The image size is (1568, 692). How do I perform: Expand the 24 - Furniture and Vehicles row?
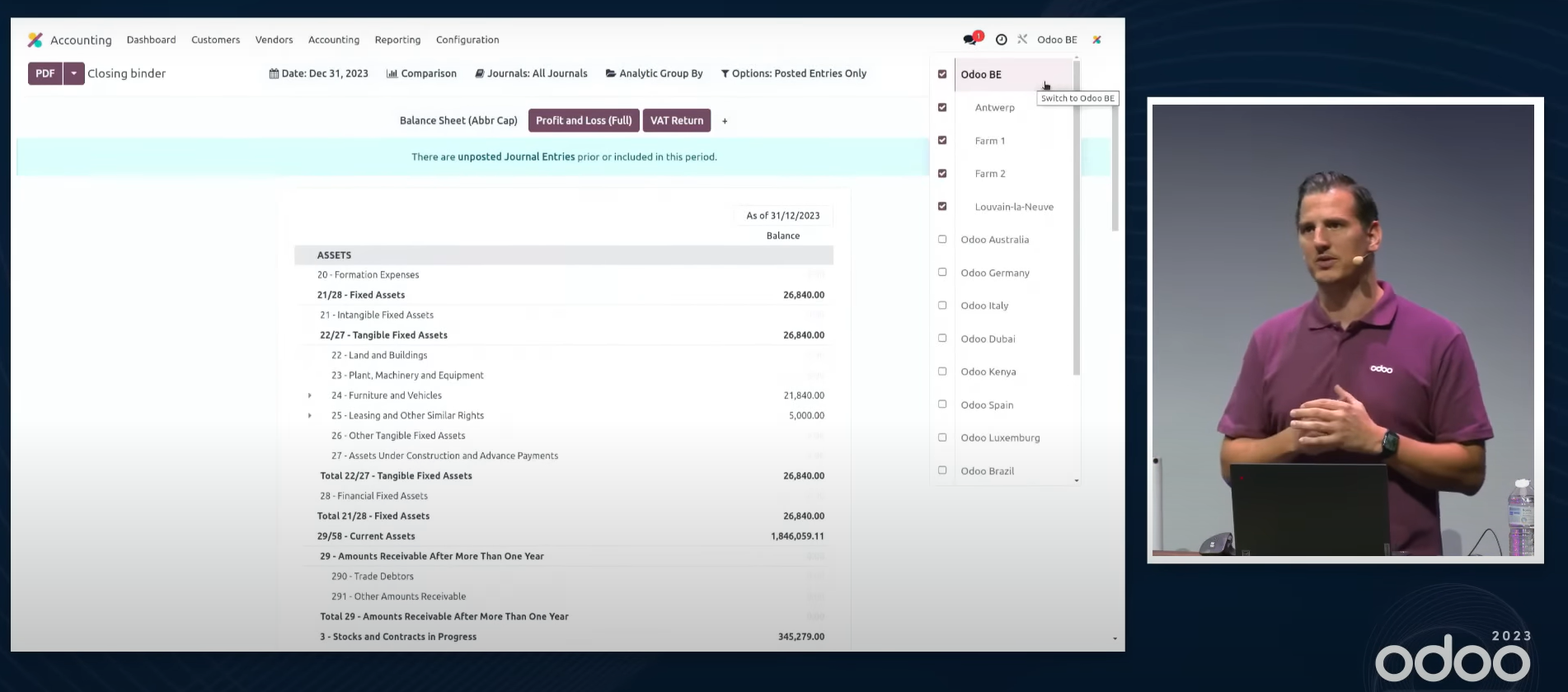point(310,395)
